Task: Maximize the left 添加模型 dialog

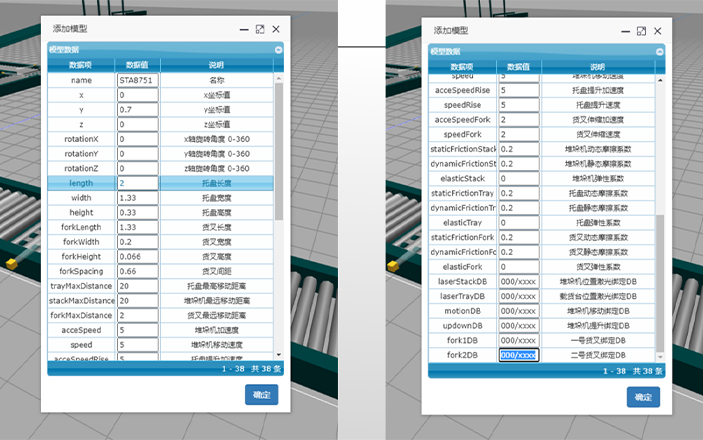Action: (260, 30)
